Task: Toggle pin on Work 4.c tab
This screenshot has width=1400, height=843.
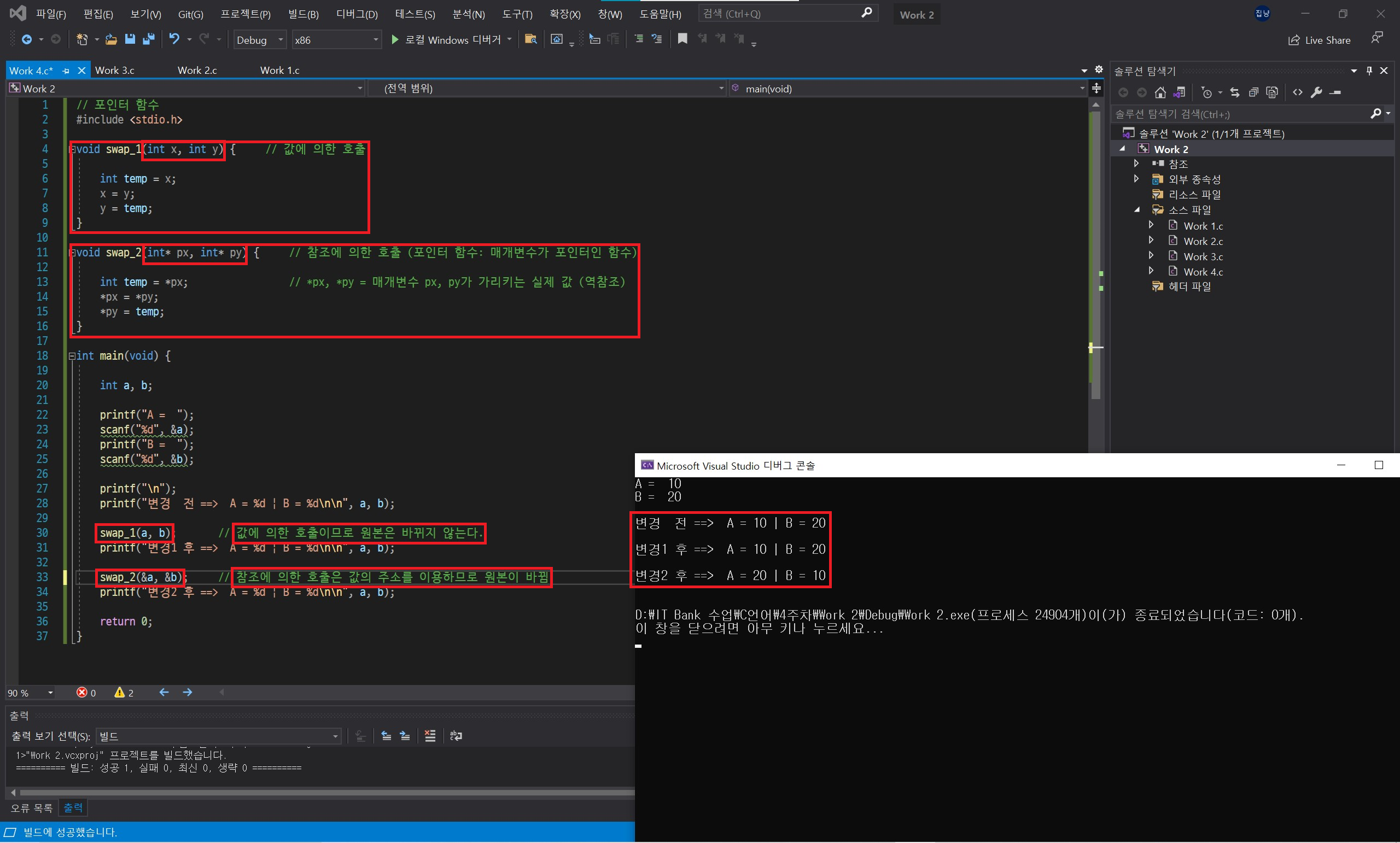Action: (x=66, y=71)
